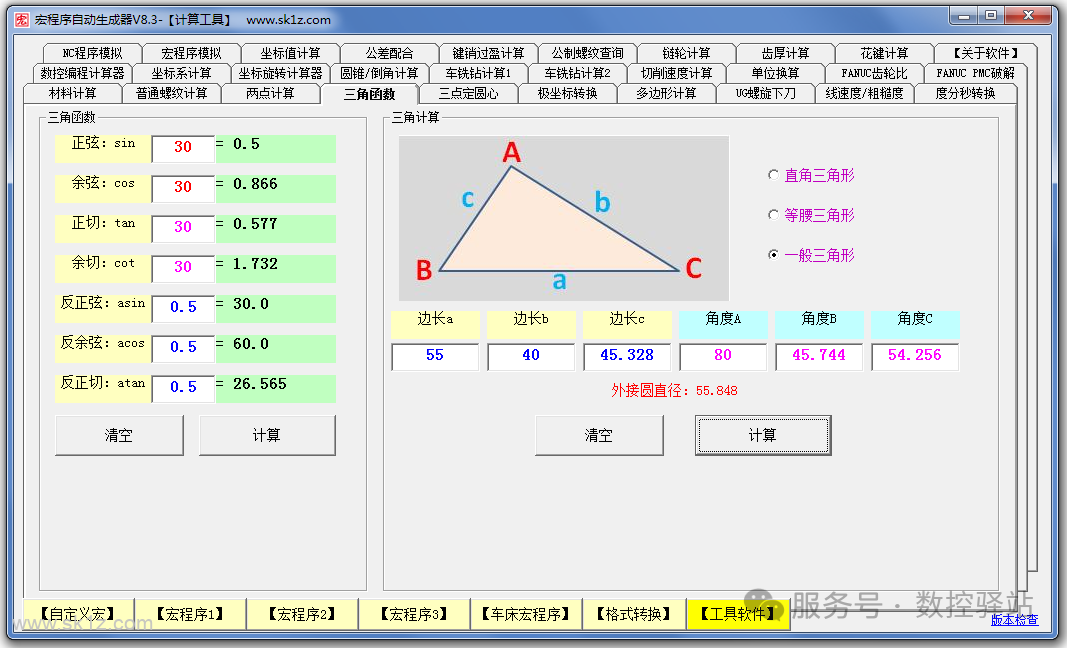This screenshot has width=1067, height=648.
Task: Open the 花键计算 tab
Action: [x=884, y=53]
